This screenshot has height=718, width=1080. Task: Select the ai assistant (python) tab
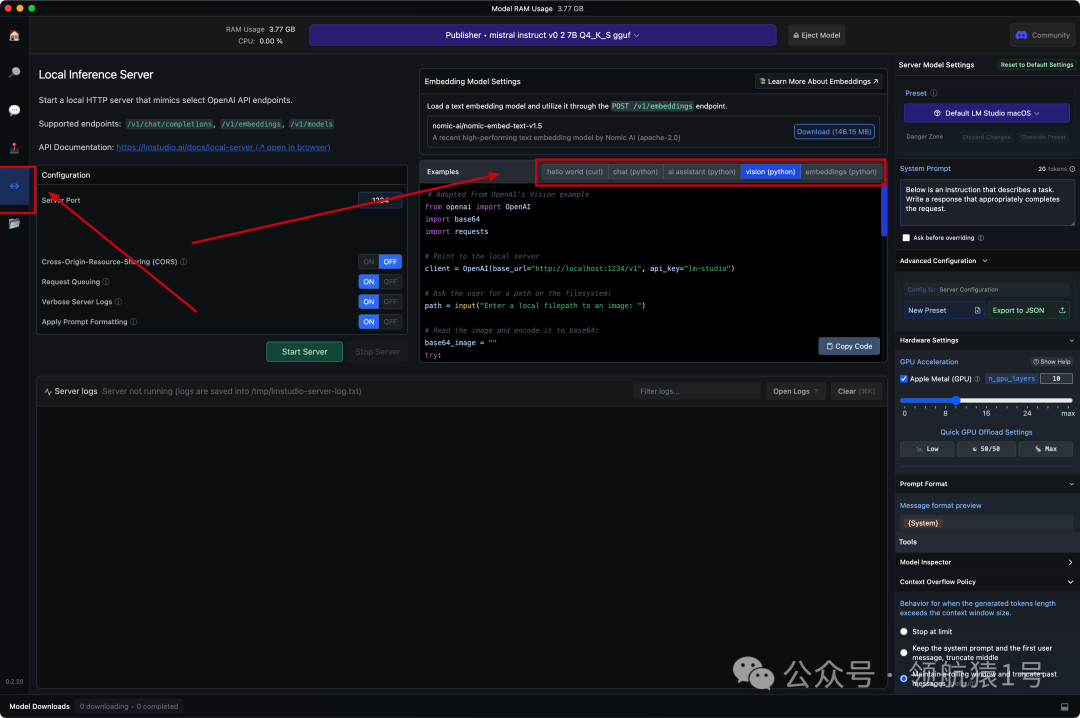point(701,172)
